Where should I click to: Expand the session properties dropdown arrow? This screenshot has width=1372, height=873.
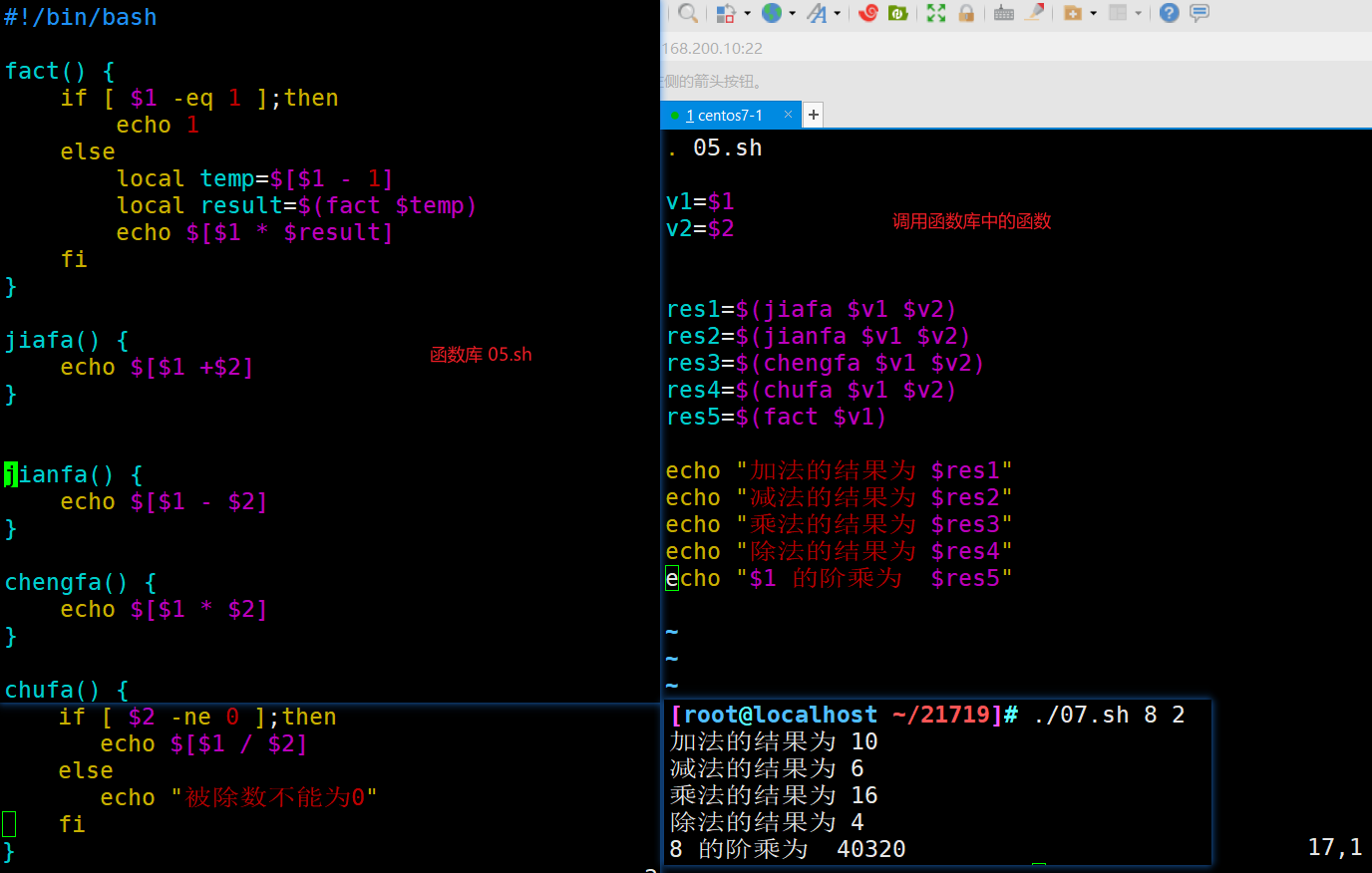(747, 13)
